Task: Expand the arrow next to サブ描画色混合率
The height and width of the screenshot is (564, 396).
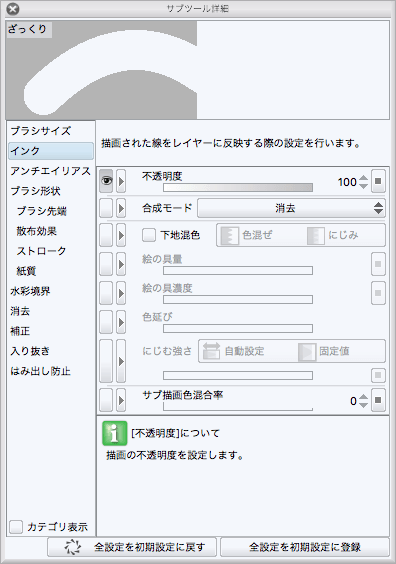Action: (121, 400)
